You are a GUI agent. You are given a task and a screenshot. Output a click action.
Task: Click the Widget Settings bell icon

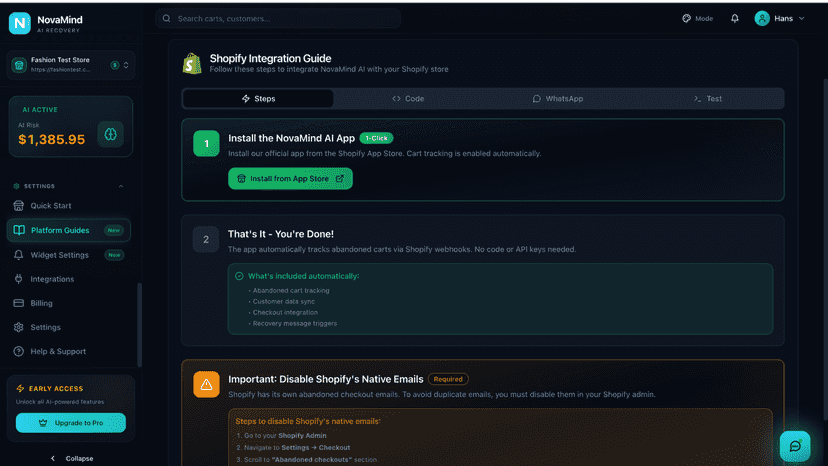[x=18, y=255]
